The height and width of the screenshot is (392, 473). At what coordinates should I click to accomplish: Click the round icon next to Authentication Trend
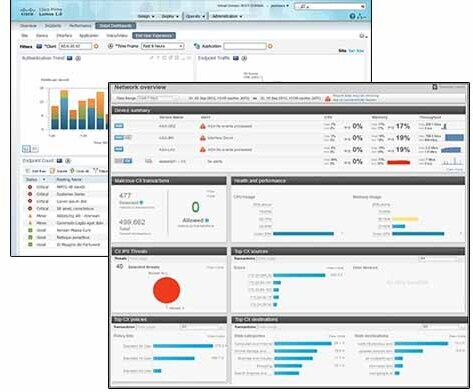(78, 58)
